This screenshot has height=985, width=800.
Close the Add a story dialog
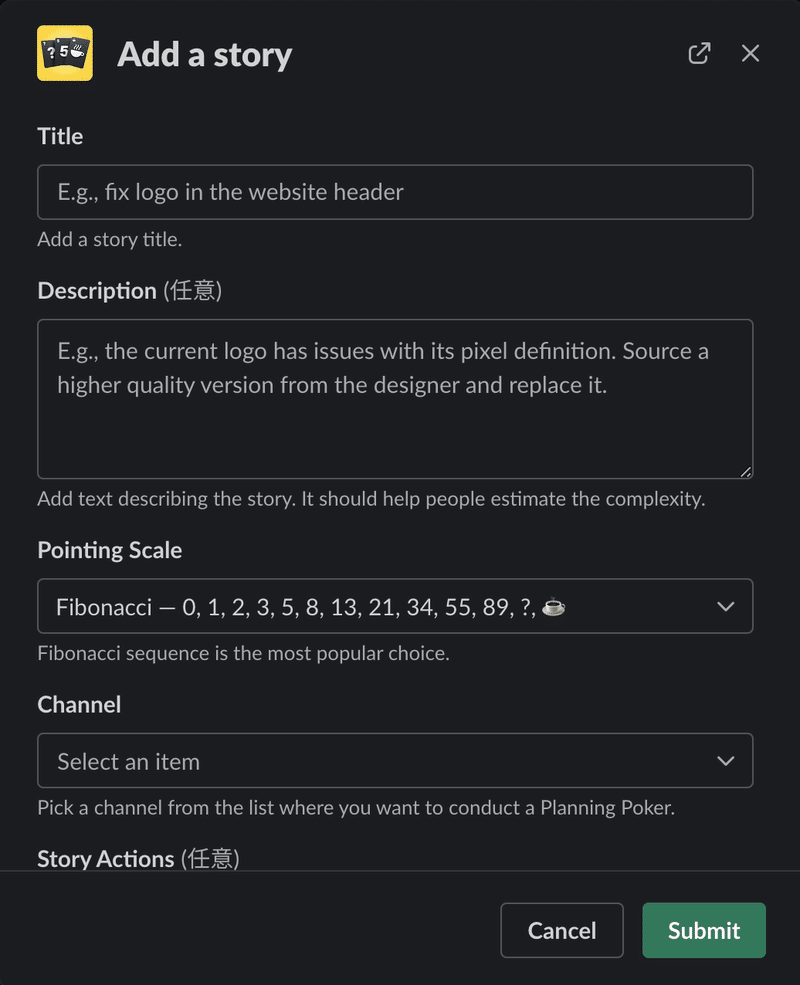click(x=750, y=53)
